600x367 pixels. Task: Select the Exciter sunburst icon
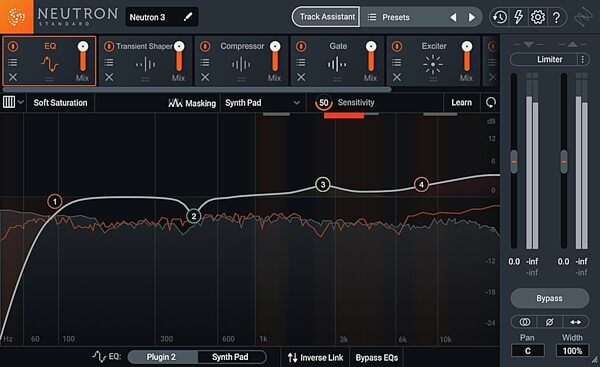pos(433,64)
